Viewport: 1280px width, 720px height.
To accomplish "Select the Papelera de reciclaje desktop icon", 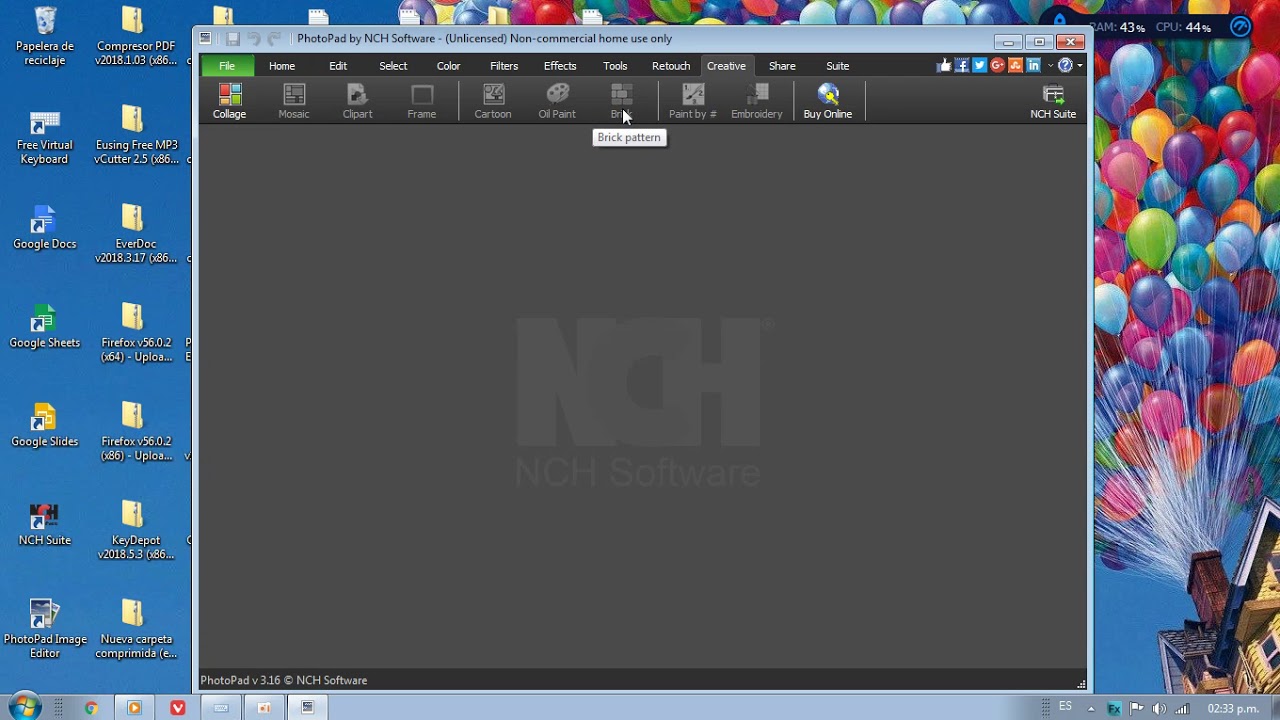I will click(45, 36).
